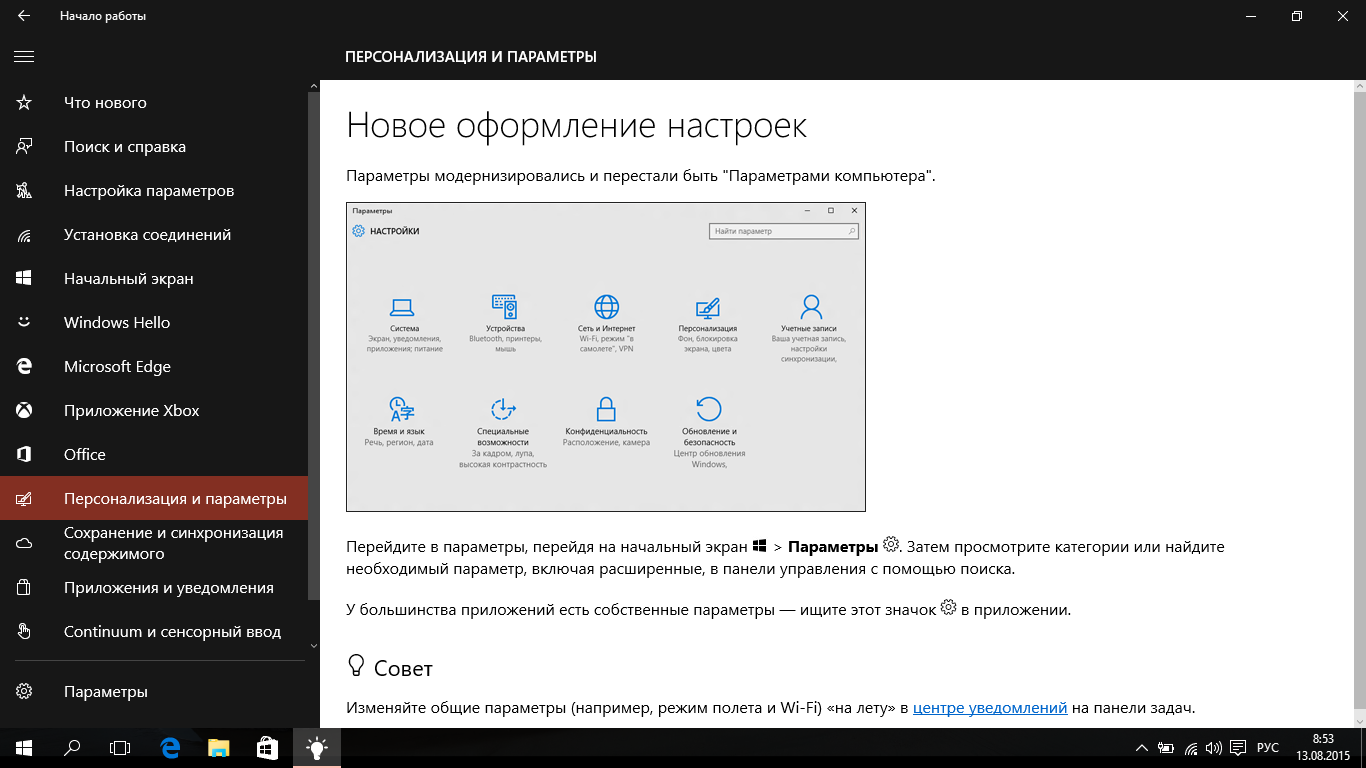Click the Edge icon in the sidebar
This screenshot has width=1366, height=768.
(x=24, y=367)
